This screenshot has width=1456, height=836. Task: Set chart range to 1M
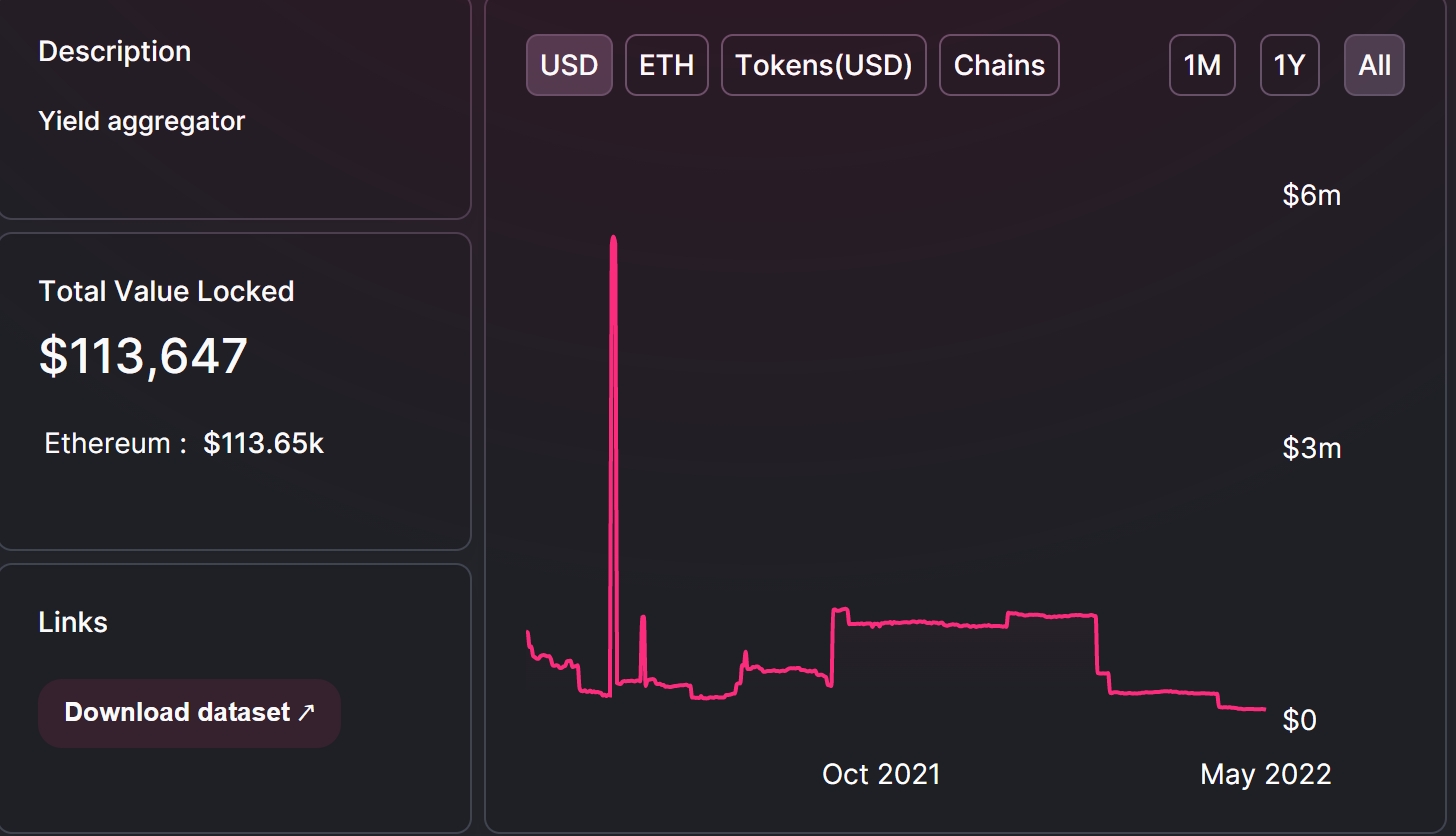click(x=1202, y=65)
